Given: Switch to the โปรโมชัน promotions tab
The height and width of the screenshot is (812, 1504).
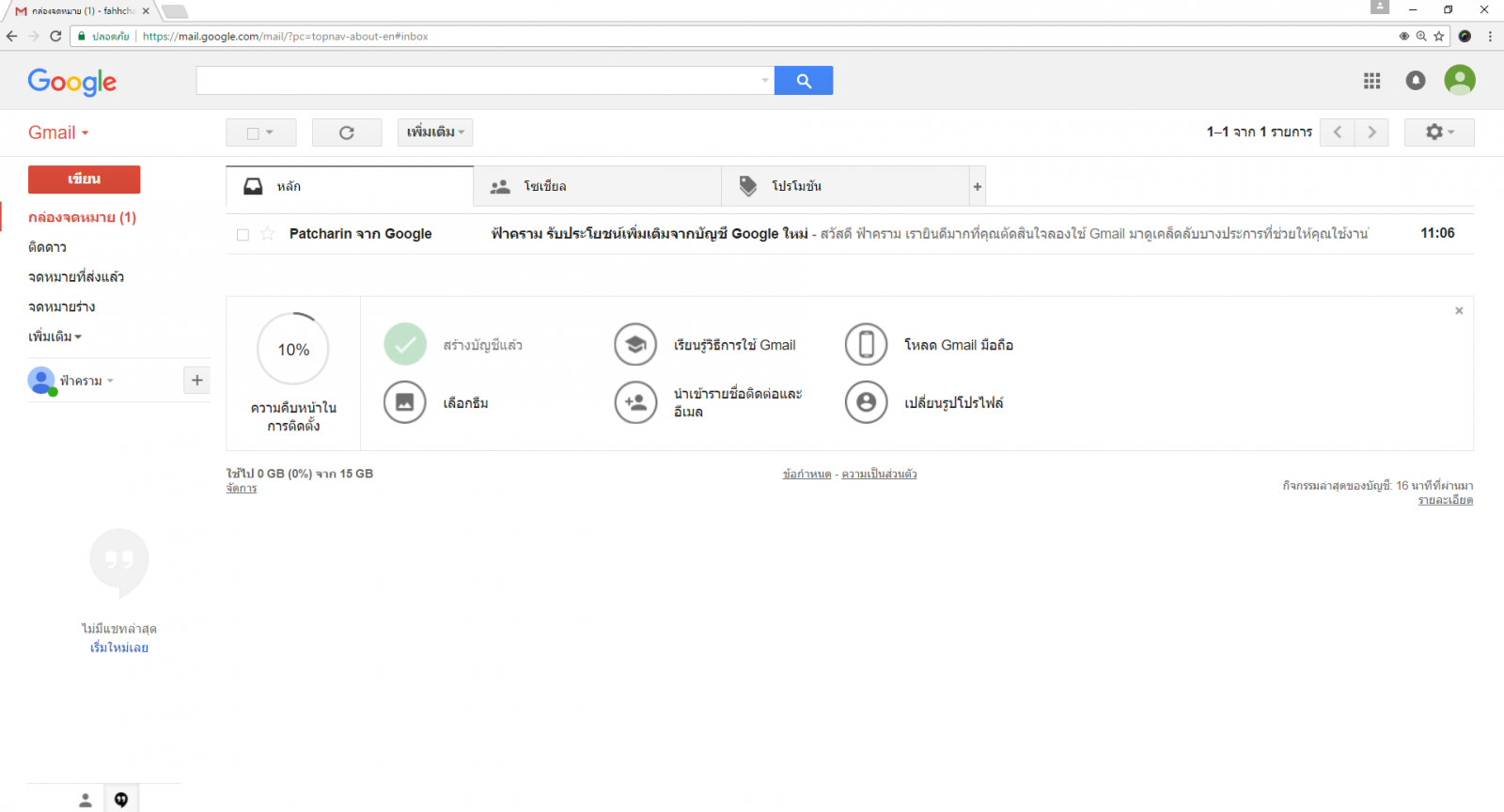Looking at the screenshot, I should tap(845, 186).
